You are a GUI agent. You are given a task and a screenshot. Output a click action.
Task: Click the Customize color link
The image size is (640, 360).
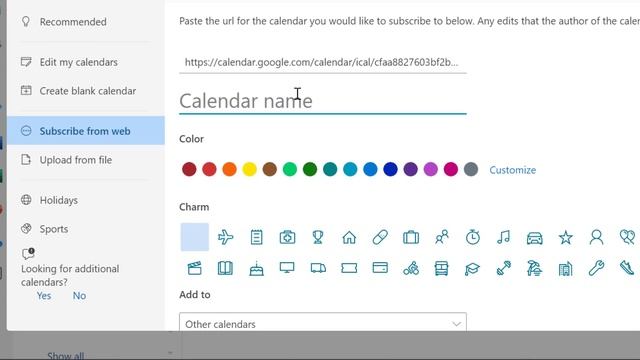(513, 170)
